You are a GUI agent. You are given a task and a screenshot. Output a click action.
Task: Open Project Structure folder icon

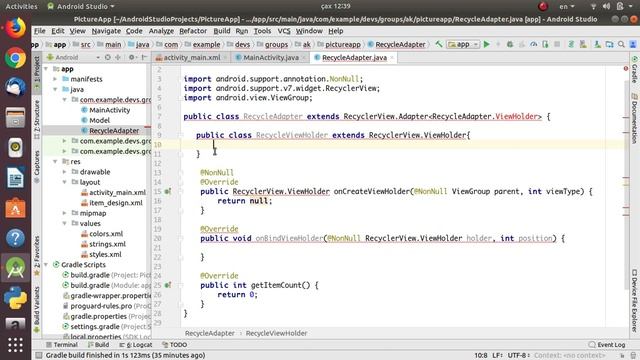609,44
